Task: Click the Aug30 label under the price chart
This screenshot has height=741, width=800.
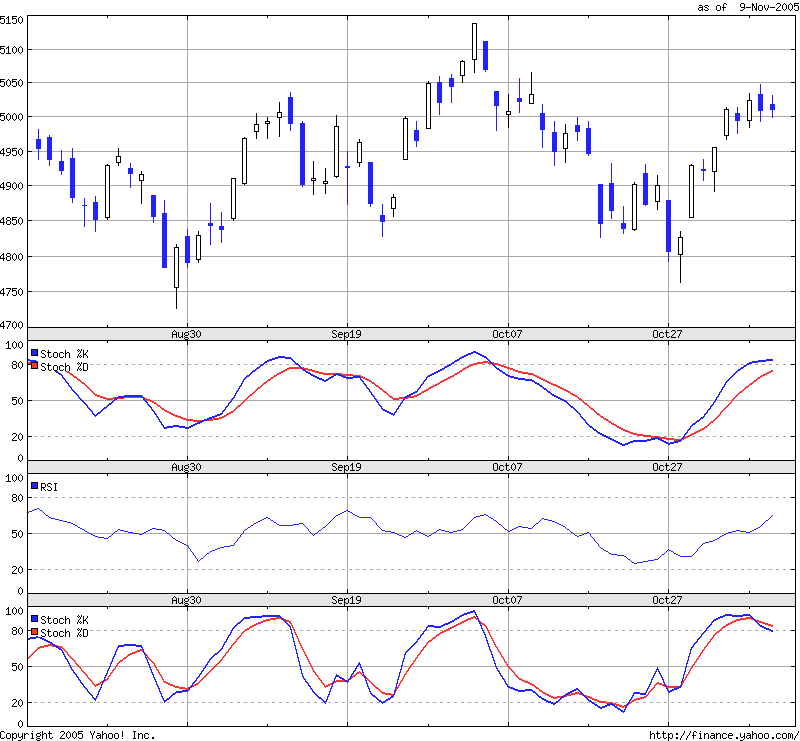Action: pos(186,334)
